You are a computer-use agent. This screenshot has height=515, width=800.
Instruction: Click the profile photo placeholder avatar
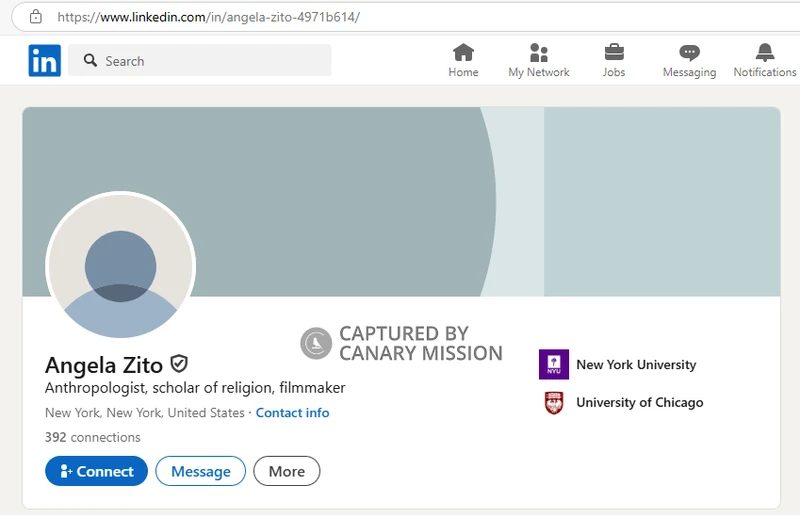[x=121, y=267]
